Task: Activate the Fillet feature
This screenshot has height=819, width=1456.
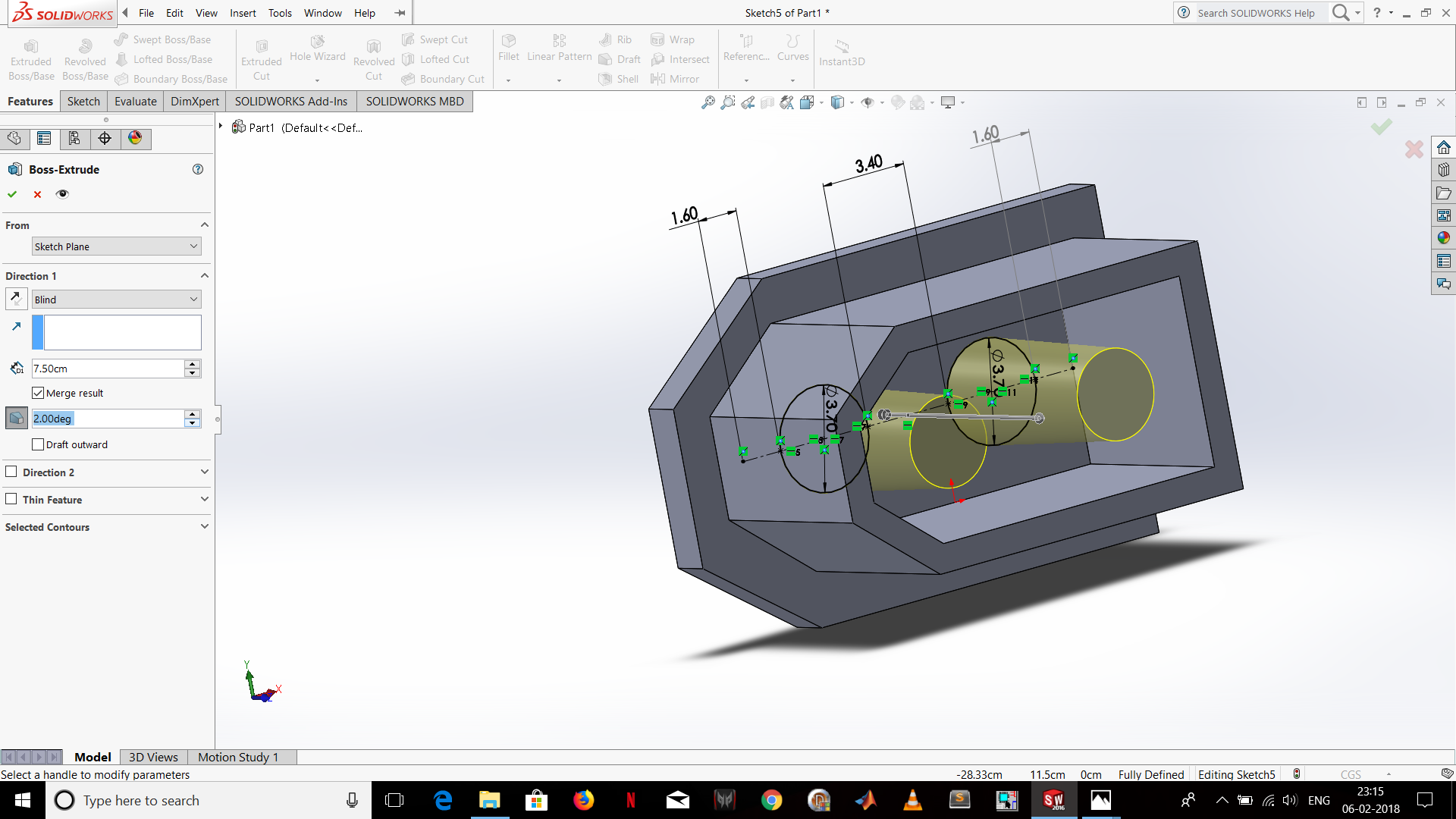Action: point(508,48)
